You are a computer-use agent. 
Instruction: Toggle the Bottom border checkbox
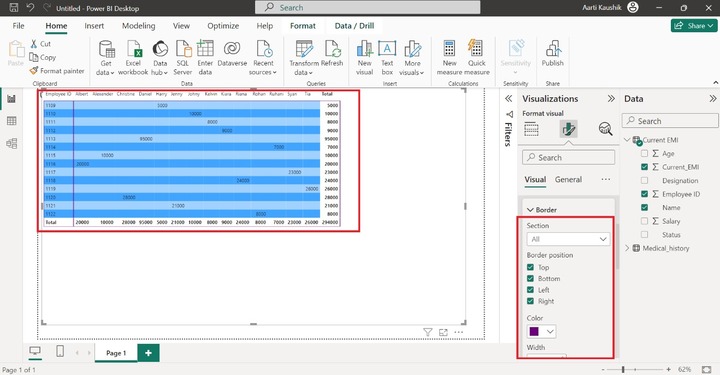(530, 279)
